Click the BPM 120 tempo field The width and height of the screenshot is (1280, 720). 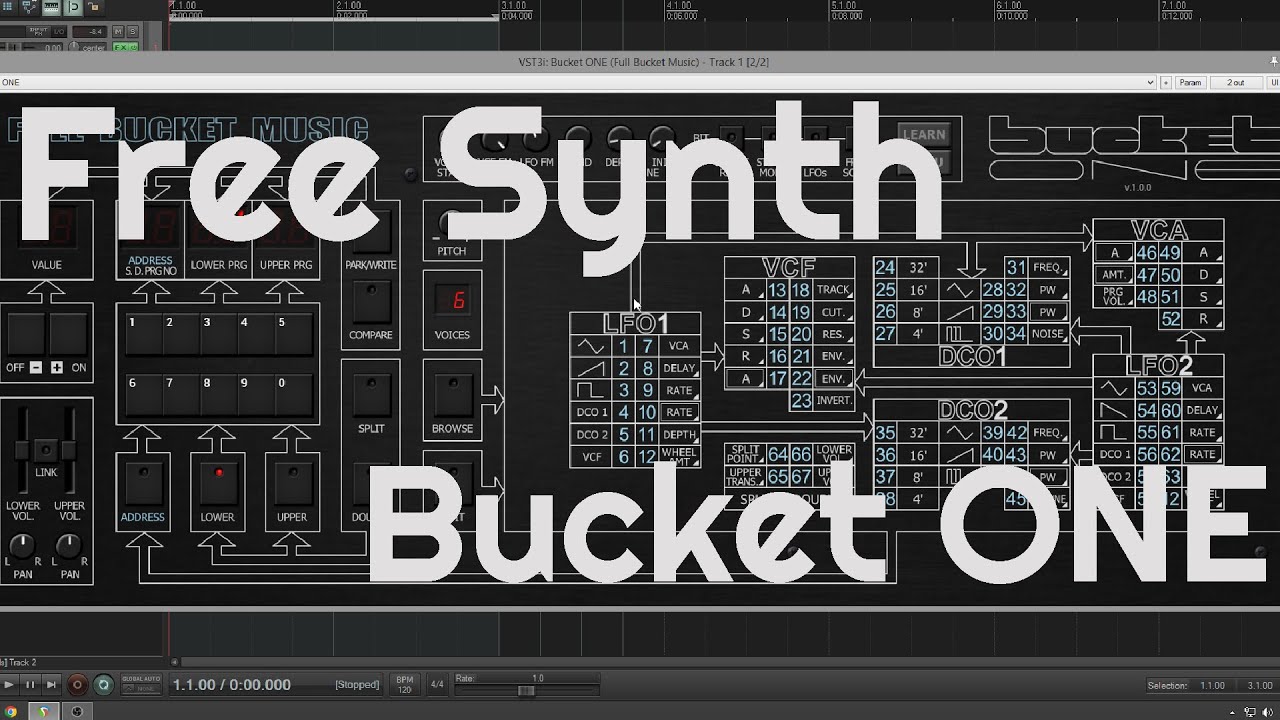(x=405, y=684)
